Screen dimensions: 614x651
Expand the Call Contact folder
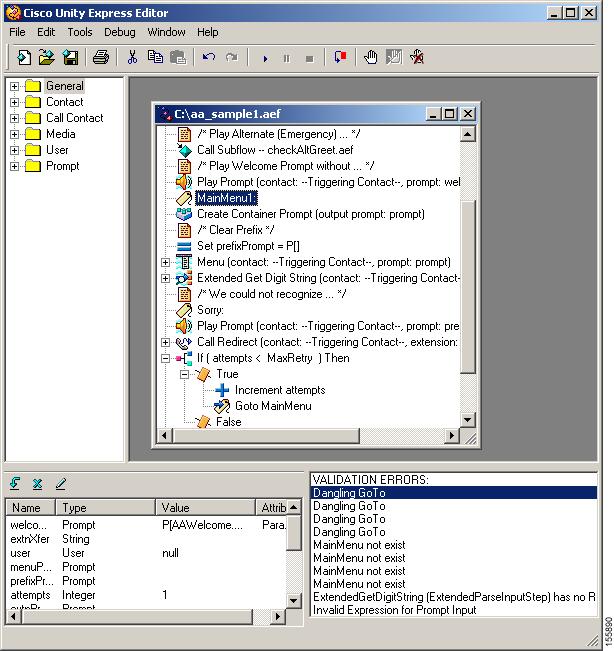(15, 118)
